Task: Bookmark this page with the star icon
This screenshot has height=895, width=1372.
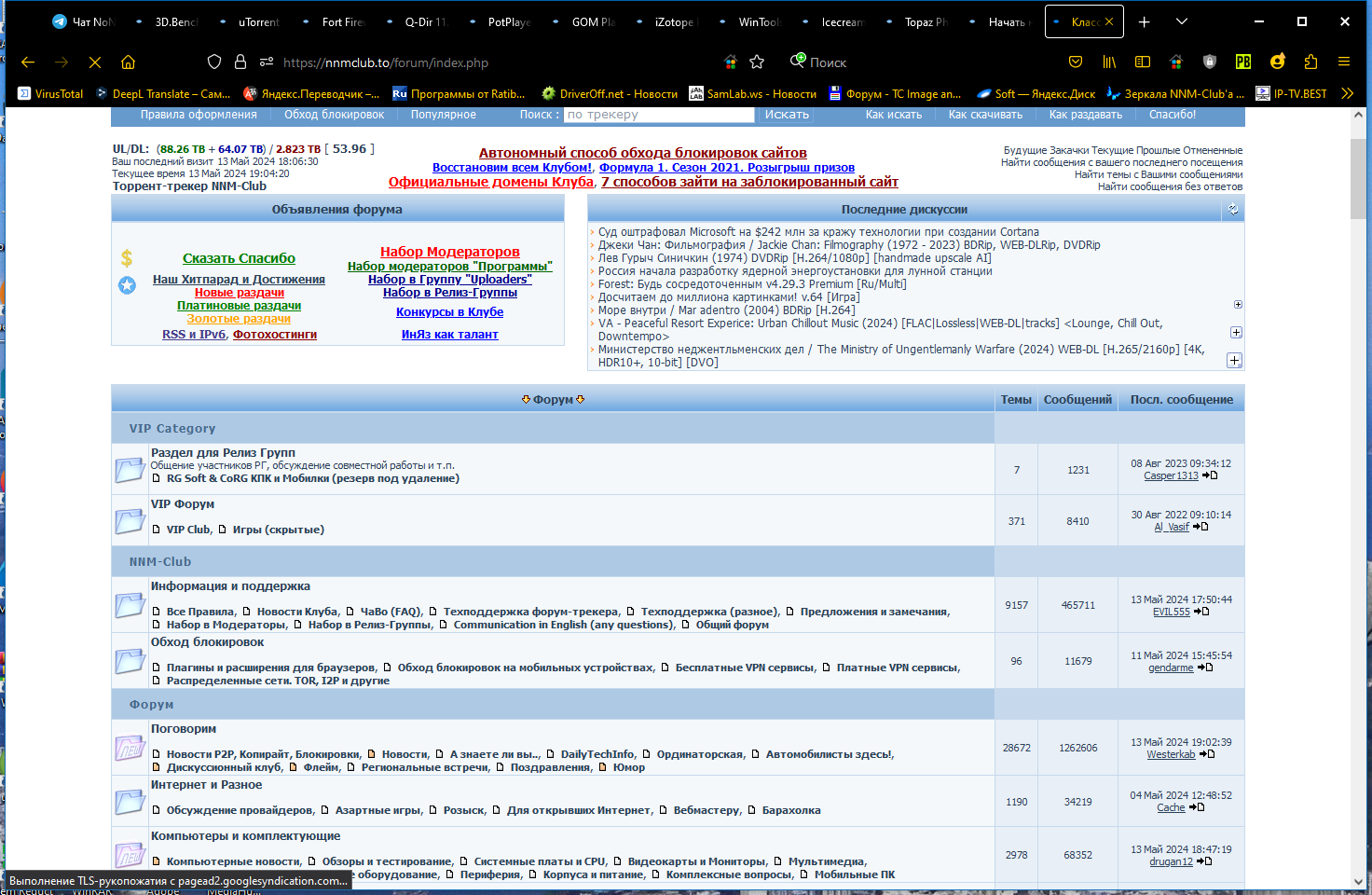Action: click(757, 62)
